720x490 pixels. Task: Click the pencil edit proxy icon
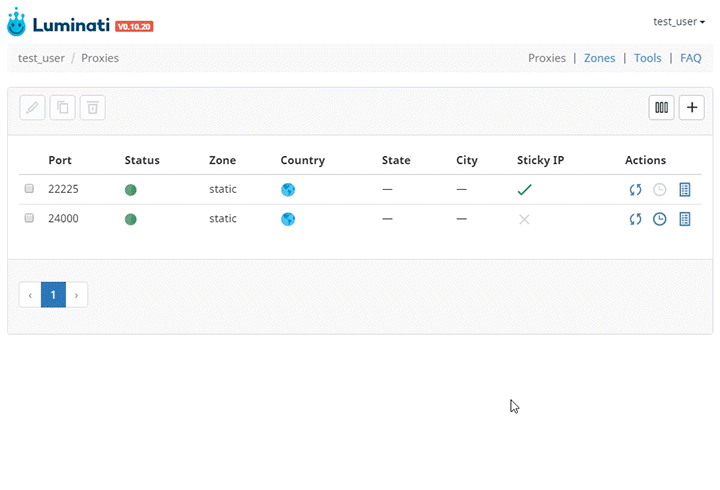pos(32,107)
